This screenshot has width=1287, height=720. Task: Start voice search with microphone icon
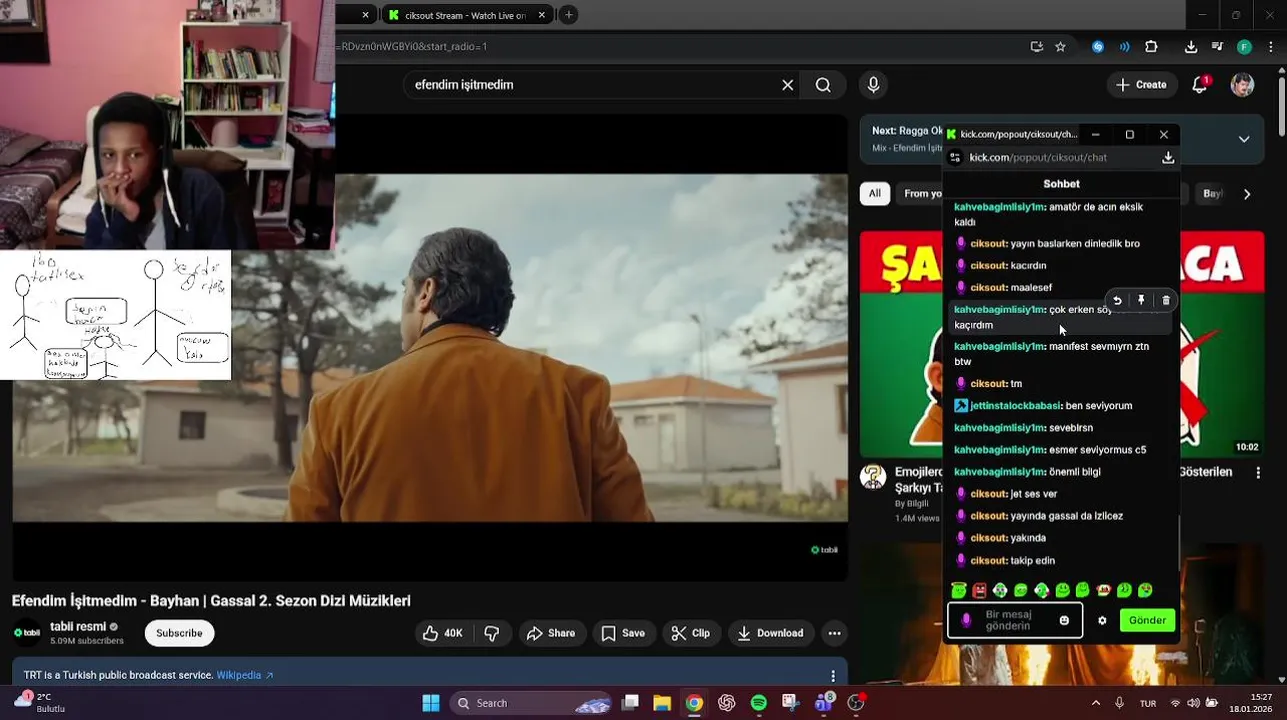point(873,85)
